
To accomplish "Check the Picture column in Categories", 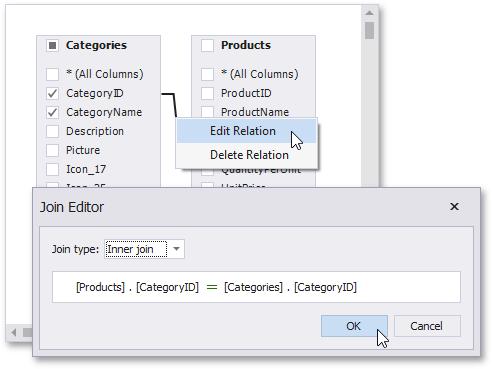I will [52, 150].
